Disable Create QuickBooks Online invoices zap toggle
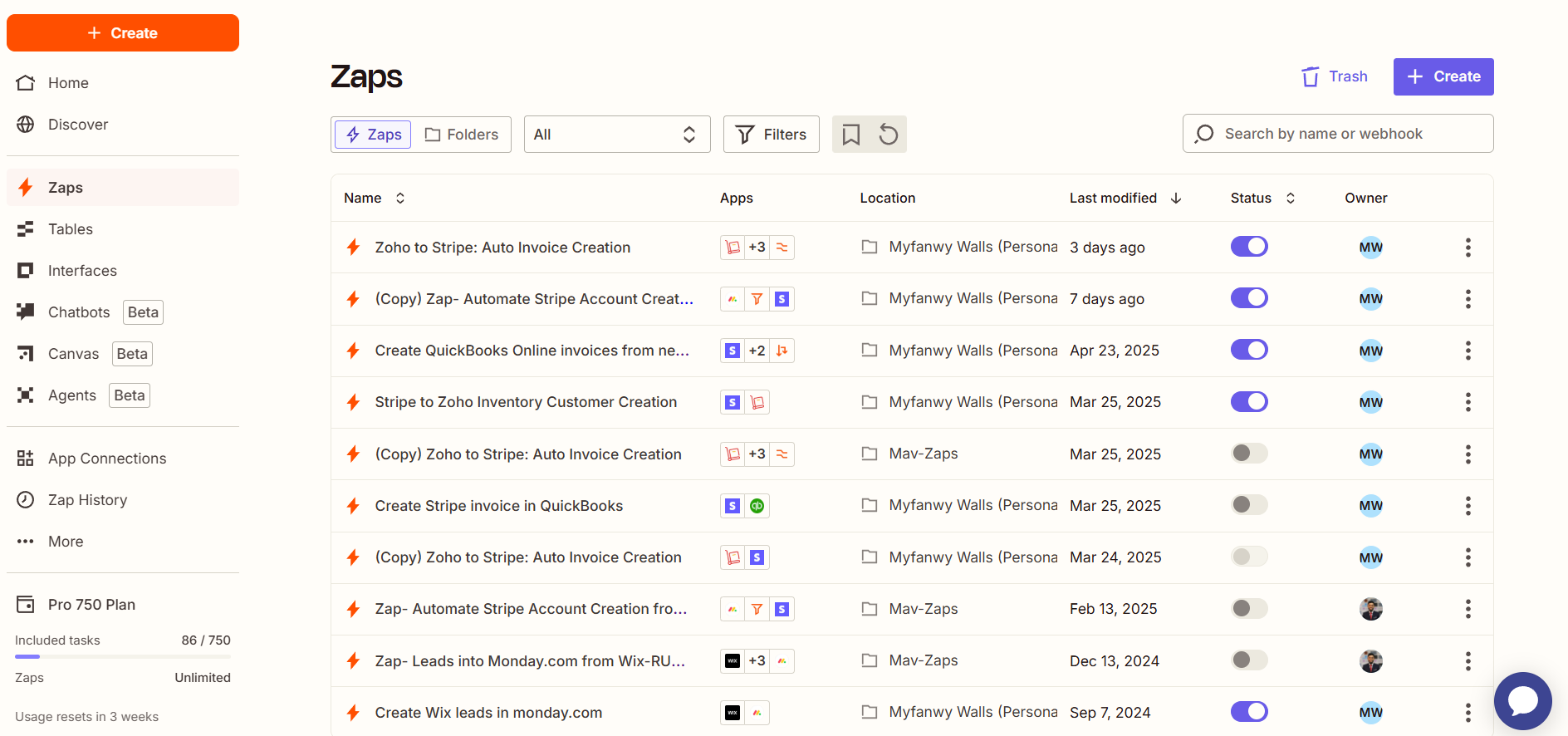Viewport: 1568px width, 736px height. tap(1249, 350)
